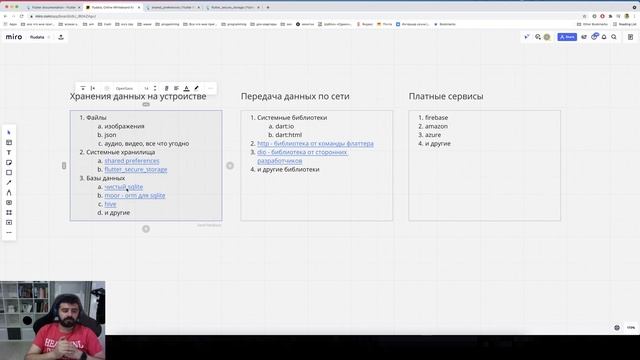640x360 pixels.
Task: Select the Frame grid tool
Action: click(x=9, y=213)
